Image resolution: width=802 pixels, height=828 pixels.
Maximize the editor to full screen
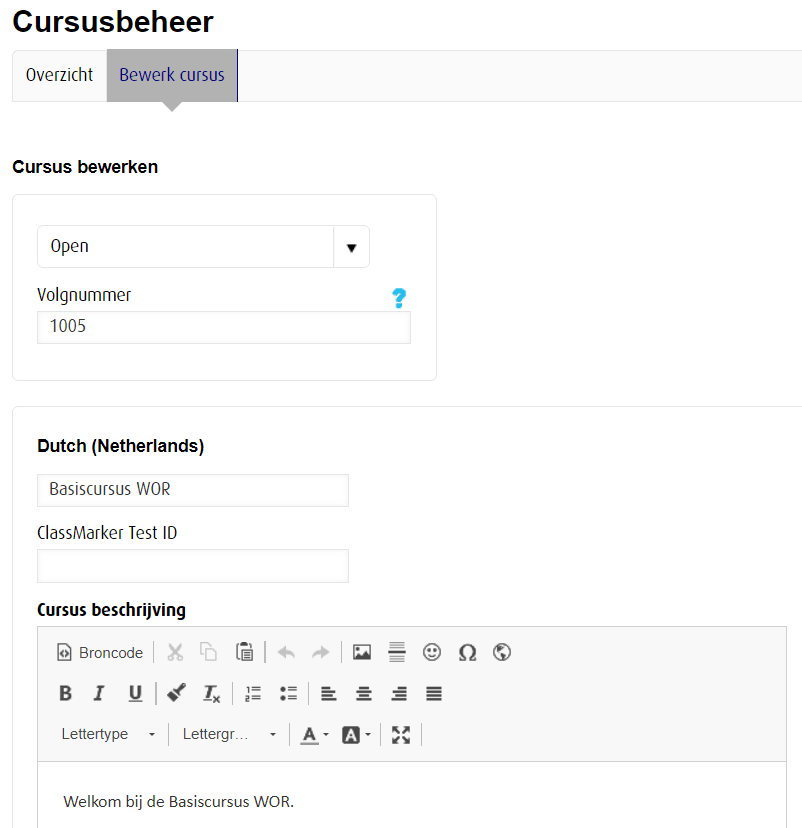(401, 735)
